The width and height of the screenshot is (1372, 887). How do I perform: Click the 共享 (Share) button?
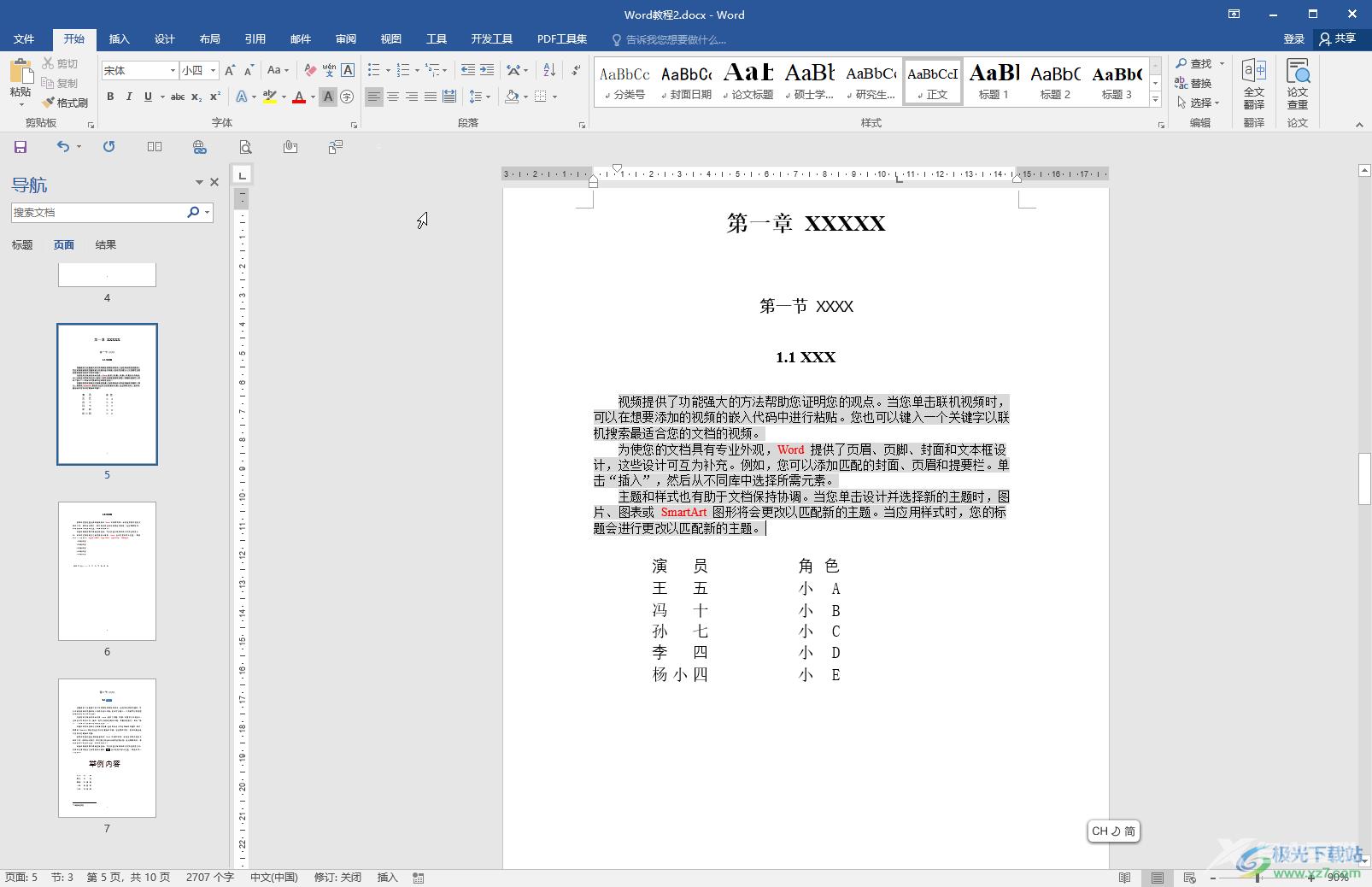[1339, 39]
